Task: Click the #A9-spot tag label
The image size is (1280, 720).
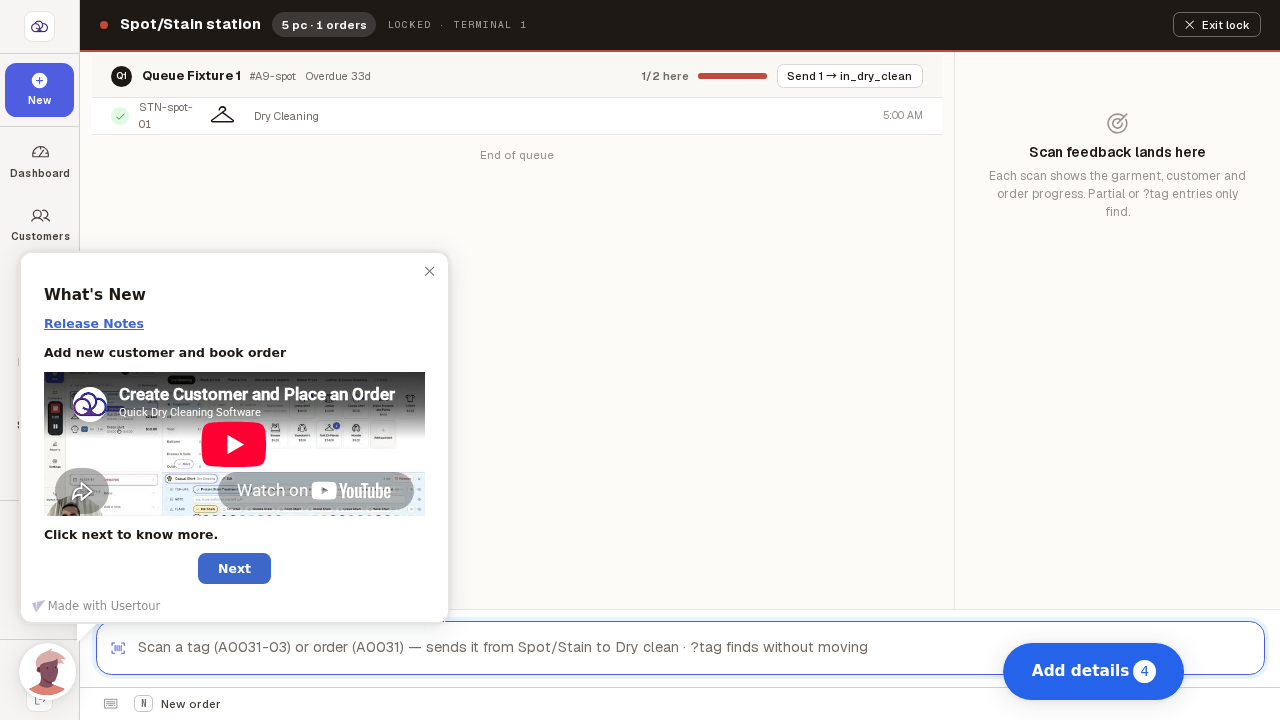Action: click(272, 76)
